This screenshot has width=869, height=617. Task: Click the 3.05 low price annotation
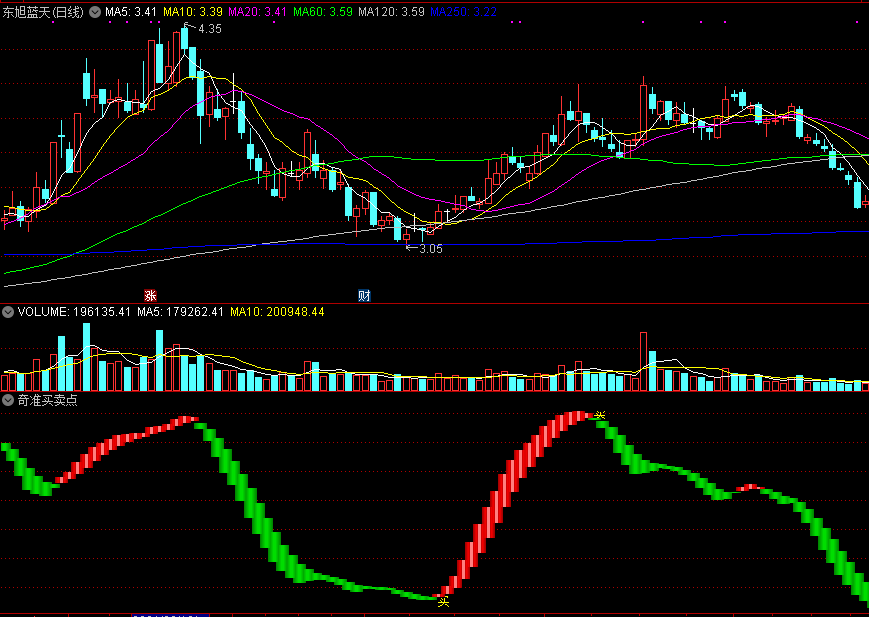point(431,249)
